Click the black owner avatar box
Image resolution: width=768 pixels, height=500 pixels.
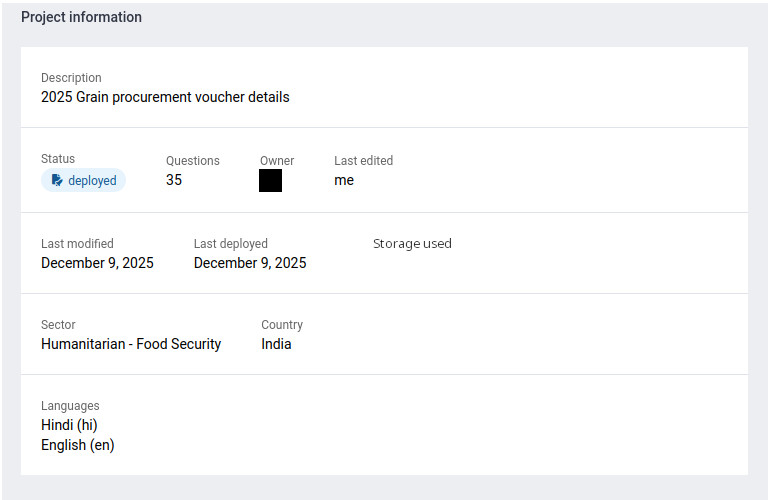(270, 181)
